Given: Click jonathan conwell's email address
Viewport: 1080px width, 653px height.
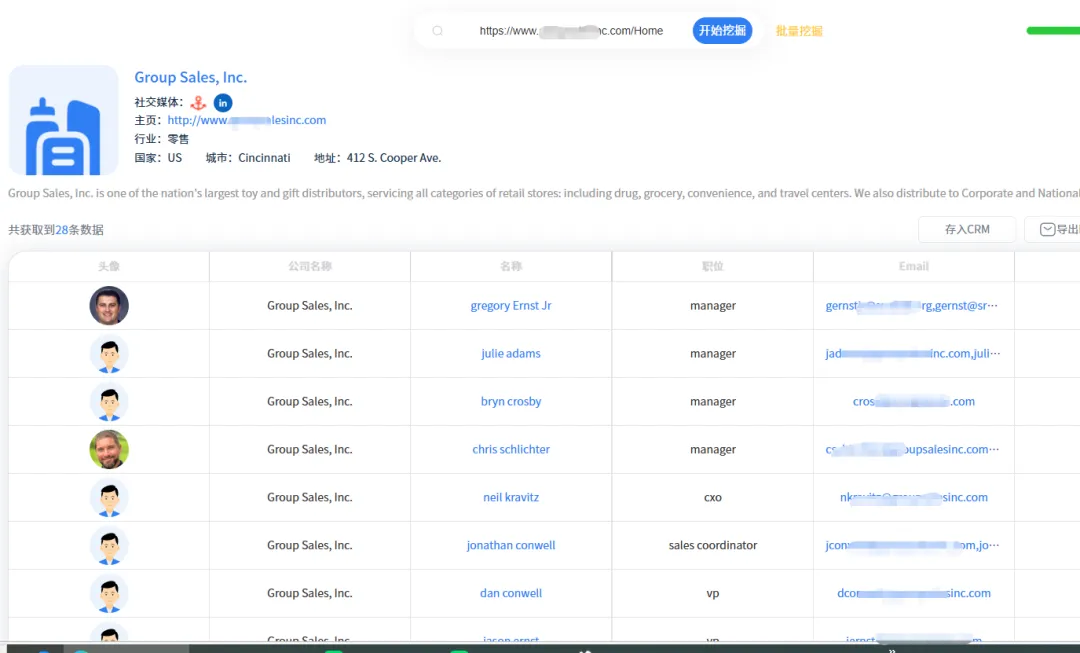Looking at the screenshot, I should pos(912,546).
